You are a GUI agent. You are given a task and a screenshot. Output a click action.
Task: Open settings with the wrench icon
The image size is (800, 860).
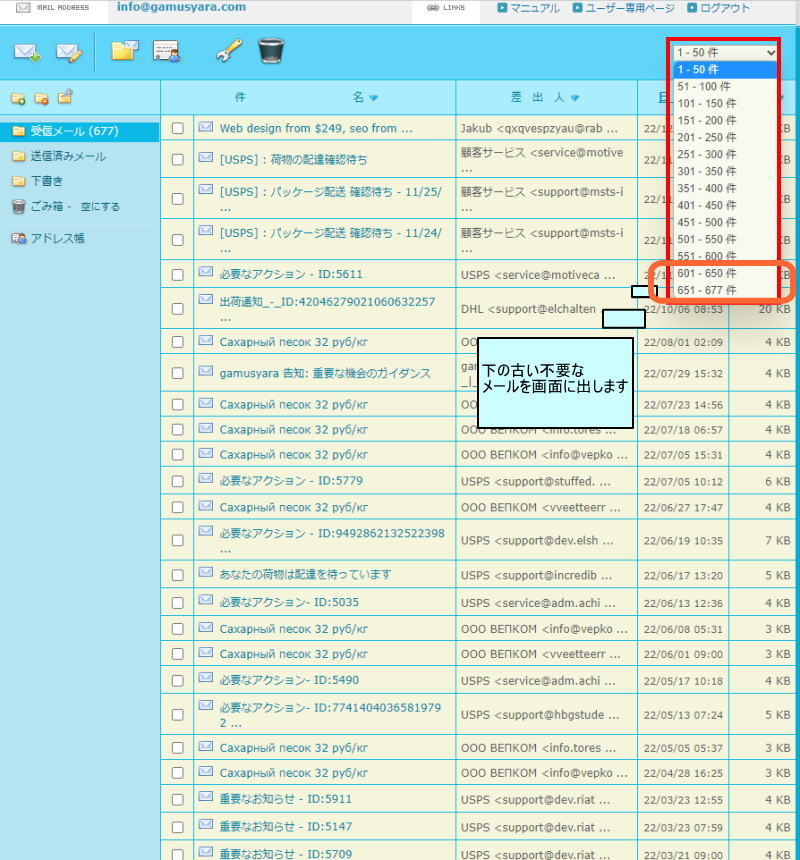(229, 52)
